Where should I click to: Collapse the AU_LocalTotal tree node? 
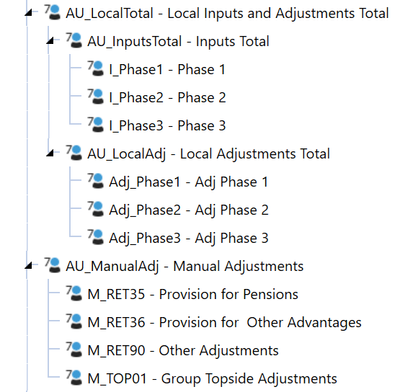coord(29,13)
